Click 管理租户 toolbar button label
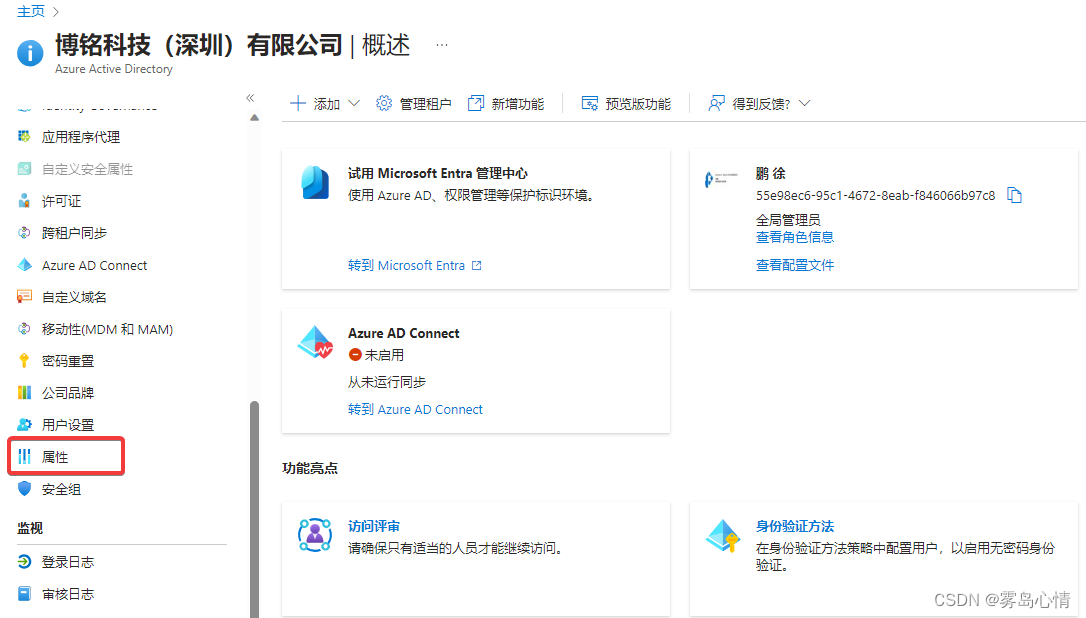Viewport: 1086px width, 618px height. pos(425,104)
